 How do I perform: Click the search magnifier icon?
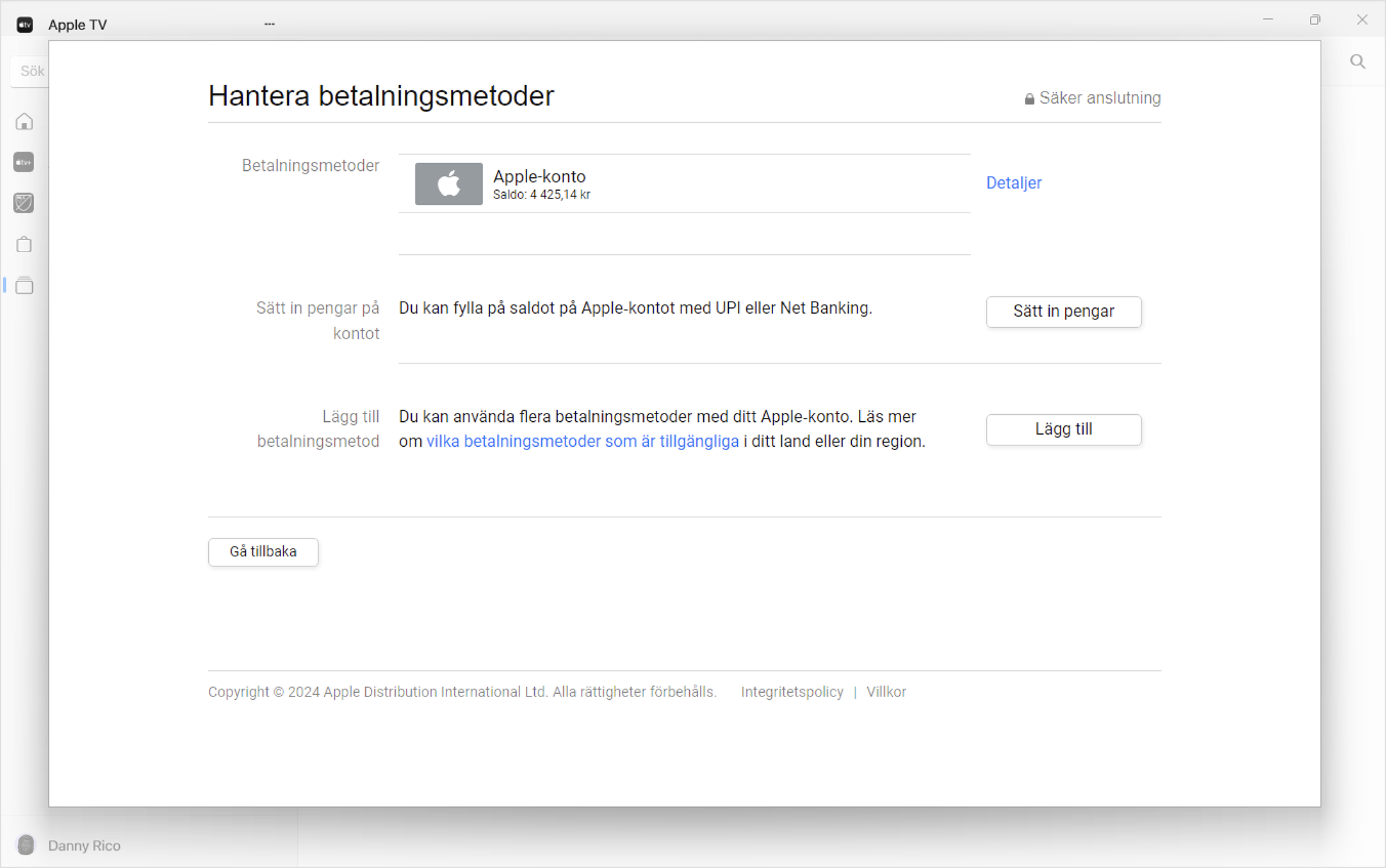pos(1358,61)
